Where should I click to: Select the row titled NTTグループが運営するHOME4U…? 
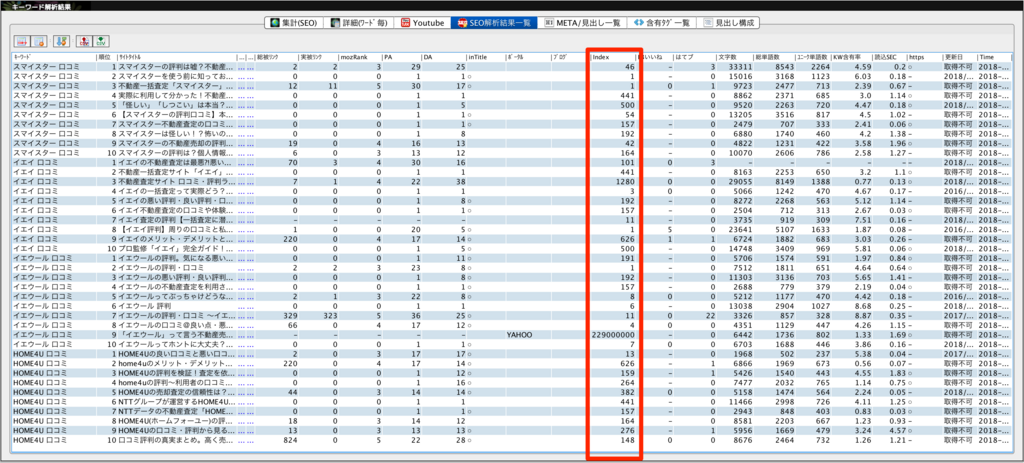tap(511, 402)
